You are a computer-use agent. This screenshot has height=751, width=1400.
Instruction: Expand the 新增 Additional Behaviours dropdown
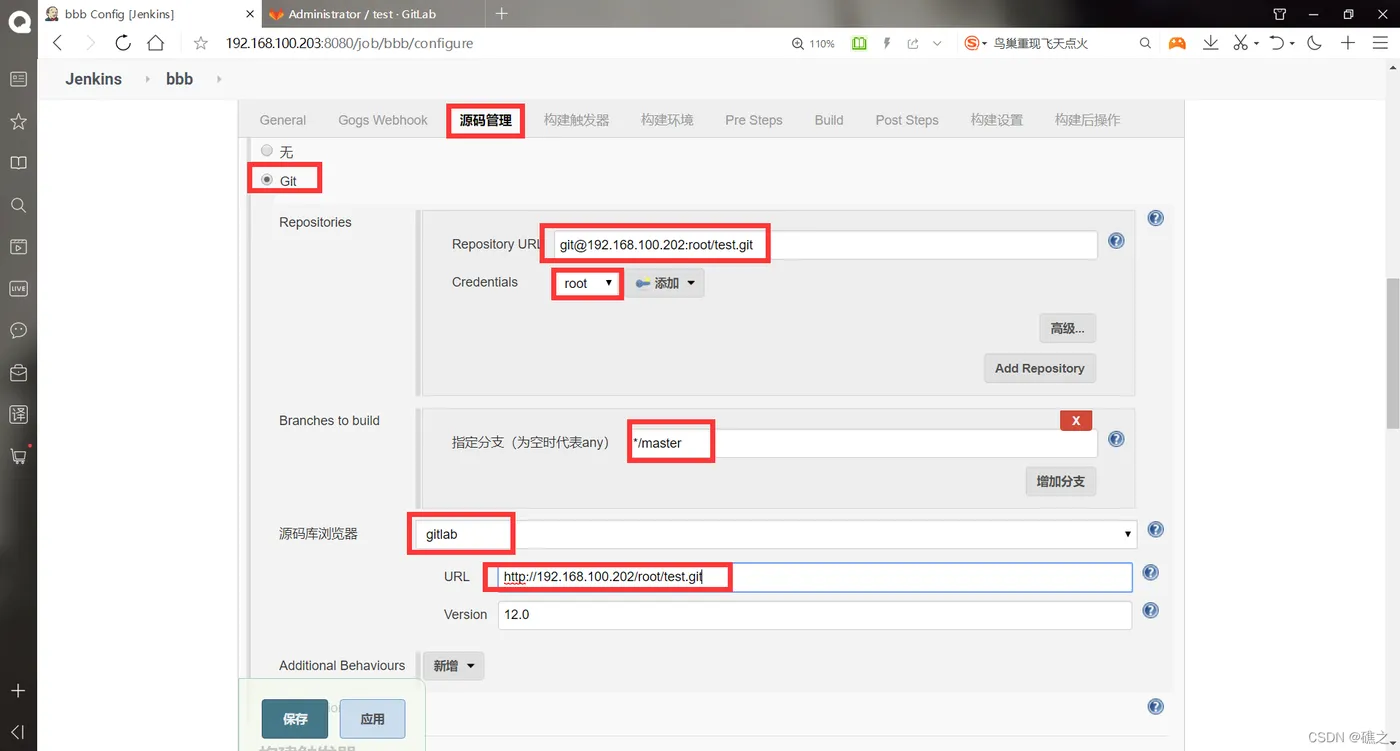tap(454, 666)
